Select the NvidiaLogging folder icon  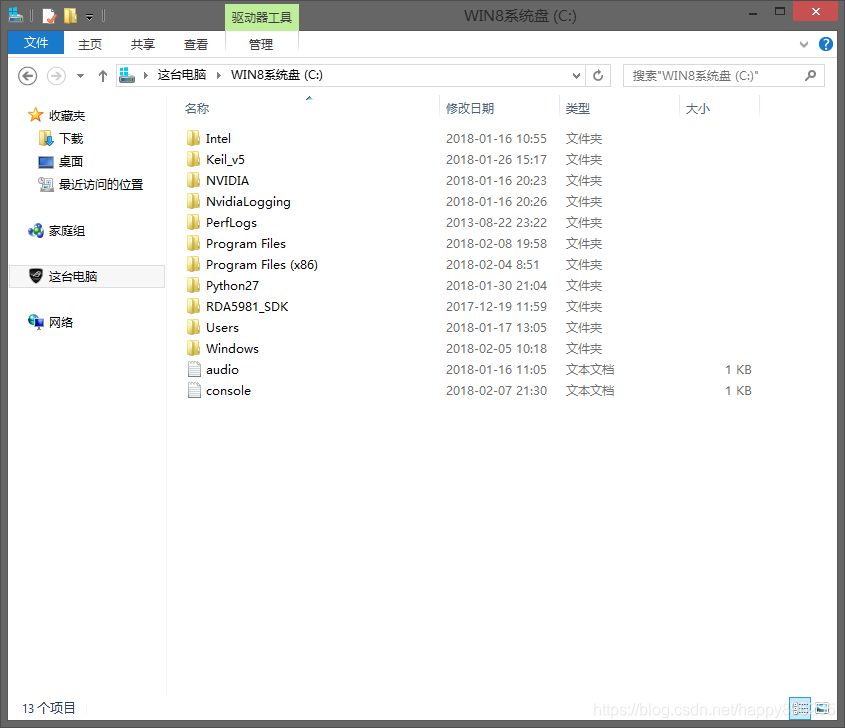(x=193, y=202)
